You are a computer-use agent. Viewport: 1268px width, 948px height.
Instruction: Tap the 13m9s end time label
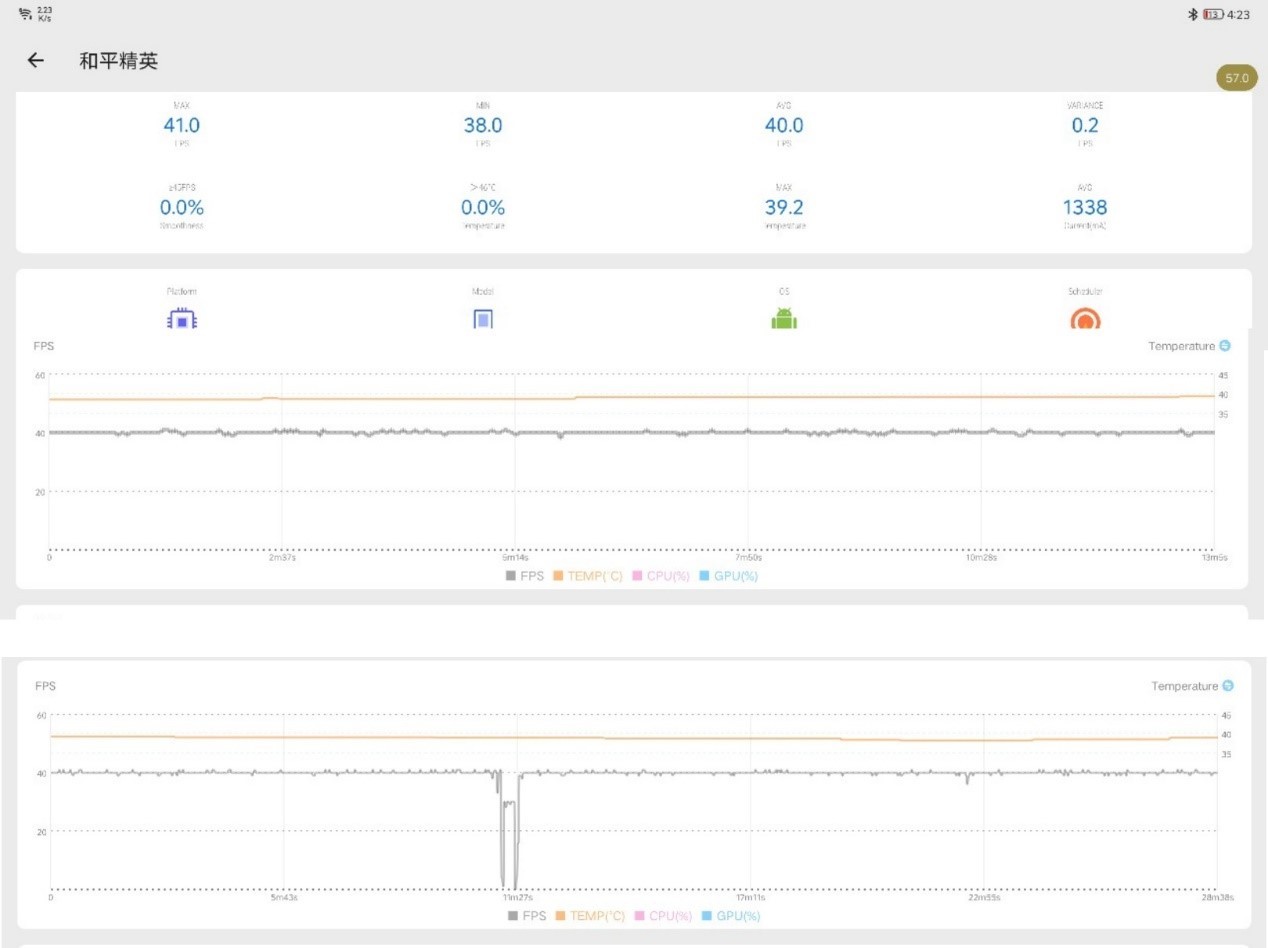1214,558
